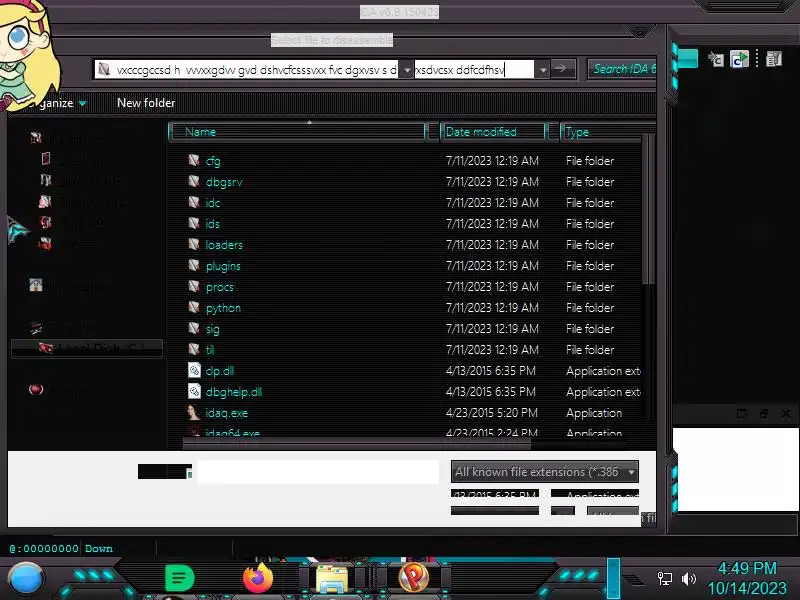Screen dimensions: 800x600
Task: Click the red round icon at bottom of navigation pane
Action: click(36, 390)
